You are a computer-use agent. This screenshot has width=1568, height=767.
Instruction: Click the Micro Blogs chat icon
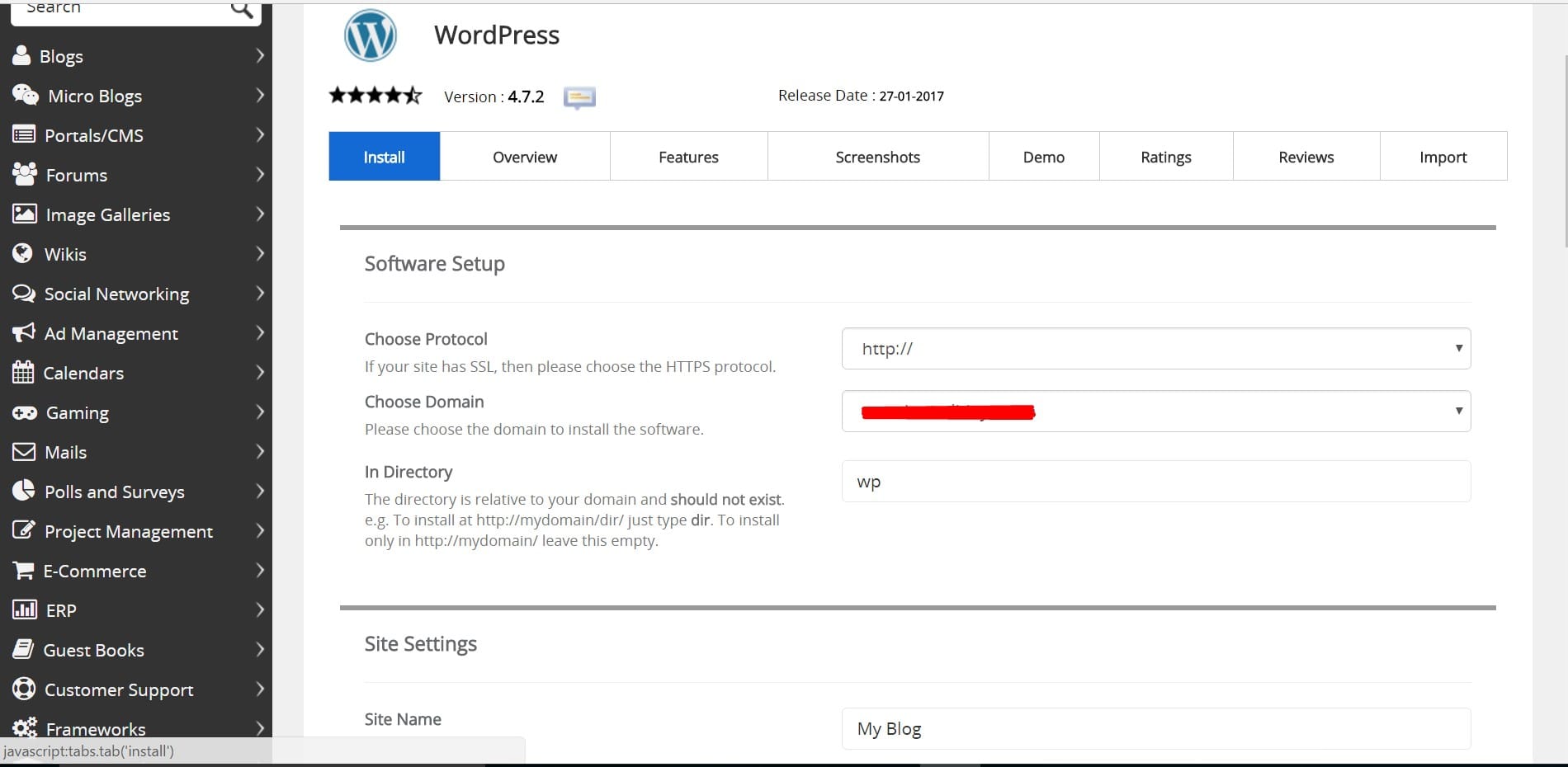click(26, 95)
